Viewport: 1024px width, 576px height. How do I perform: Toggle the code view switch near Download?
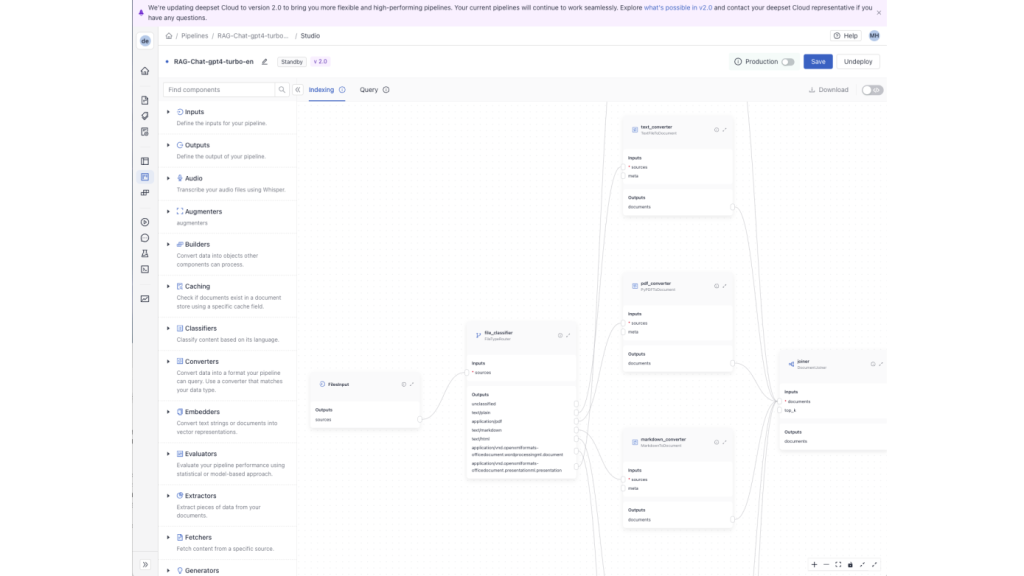point(872,90)
